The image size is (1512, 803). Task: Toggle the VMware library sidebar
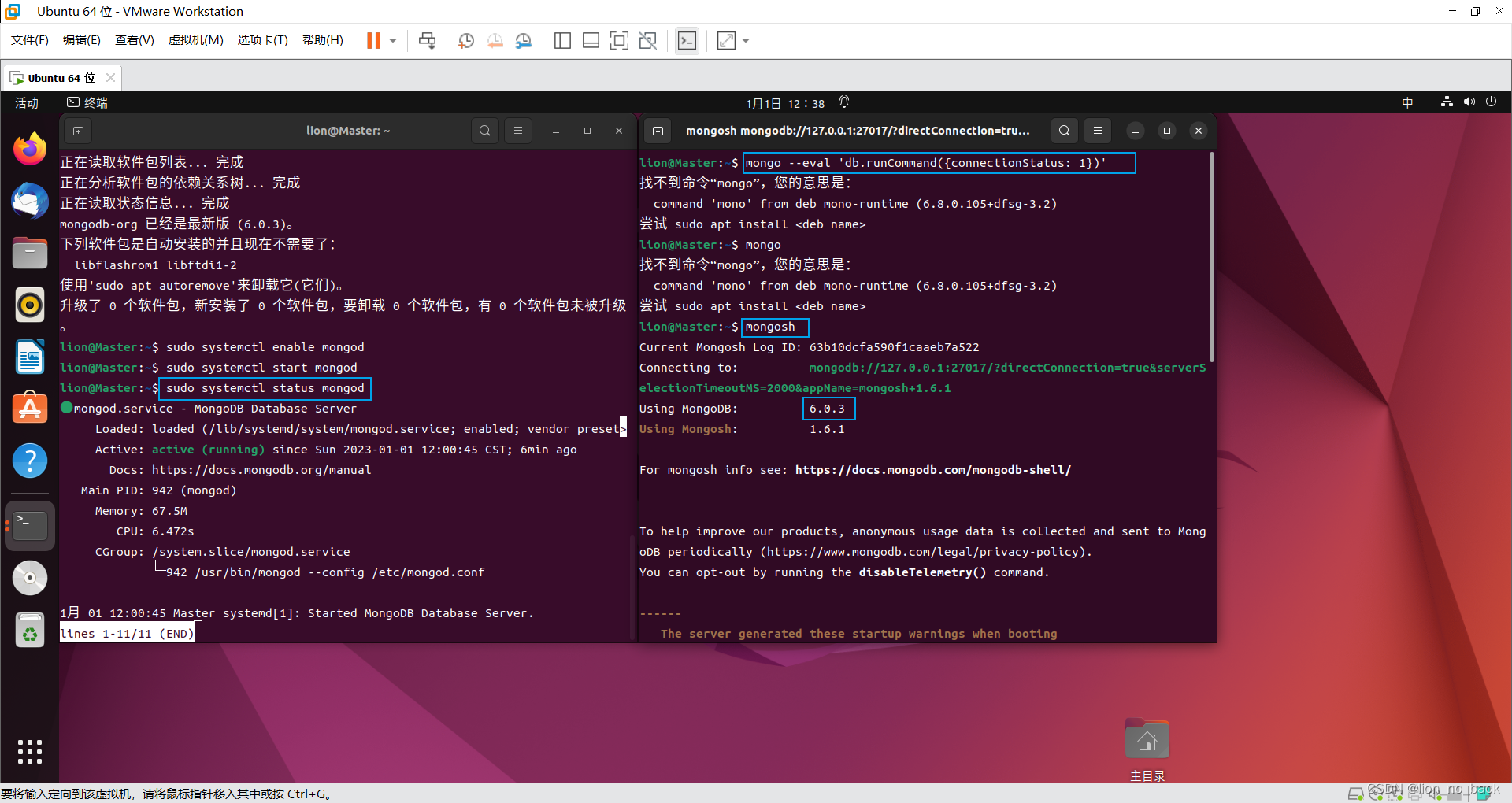tap(562, 40)
